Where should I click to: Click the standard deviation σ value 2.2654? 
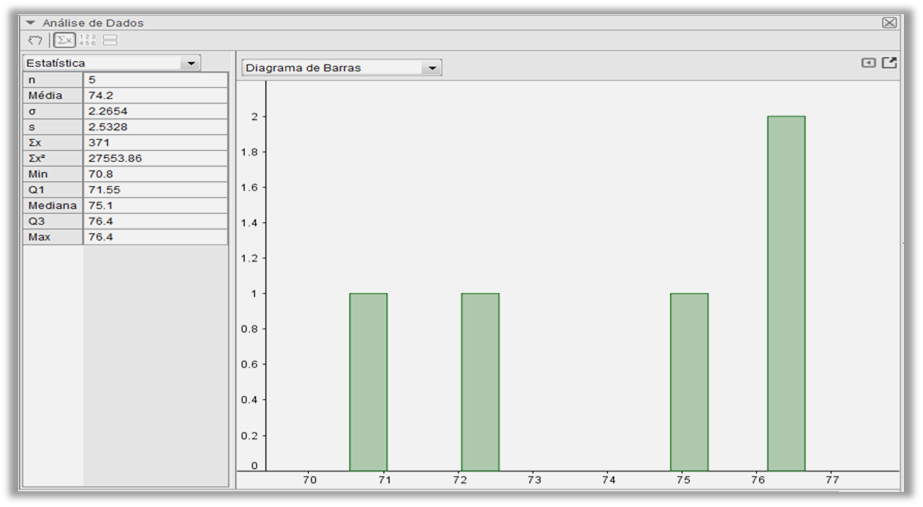coord(155,111)
